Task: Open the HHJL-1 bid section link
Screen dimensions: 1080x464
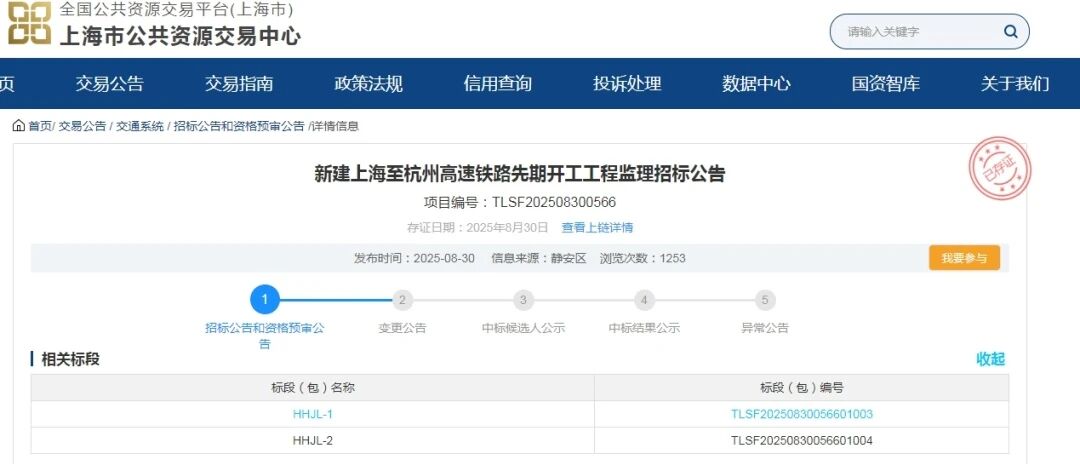Action: pyautogui.click(x=313, y=414)
